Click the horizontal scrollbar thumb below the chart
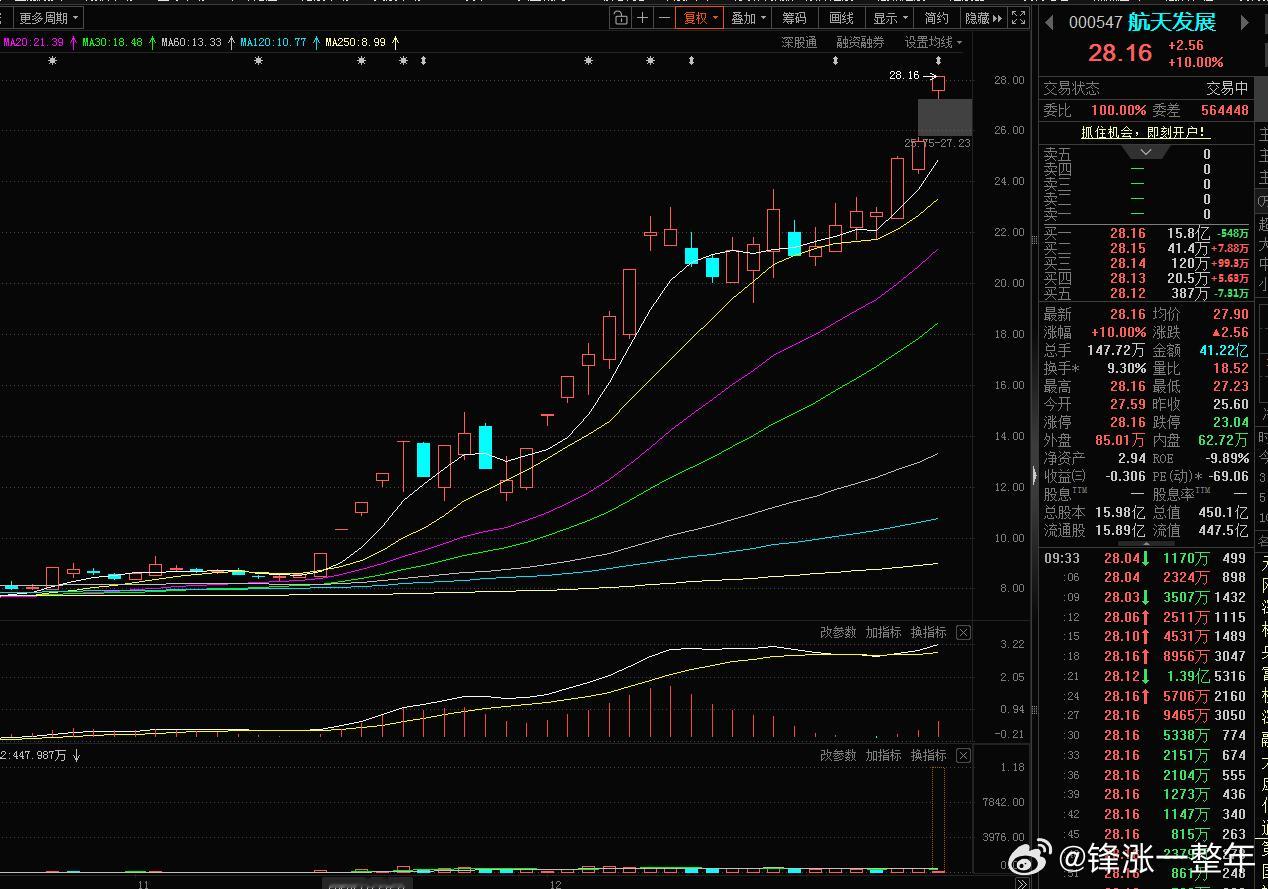 (x=368, y=885)
